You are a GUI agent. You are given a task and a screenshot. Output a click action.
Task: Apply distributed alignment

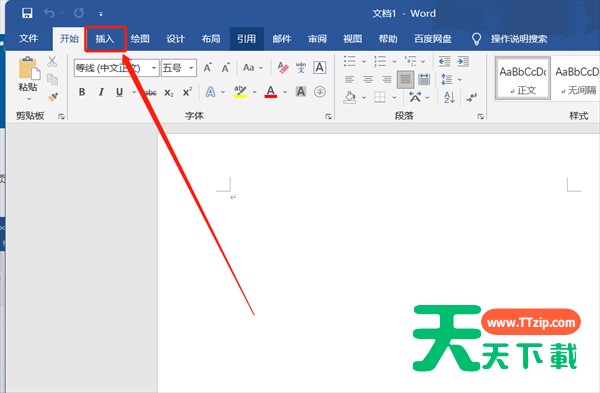424,80
